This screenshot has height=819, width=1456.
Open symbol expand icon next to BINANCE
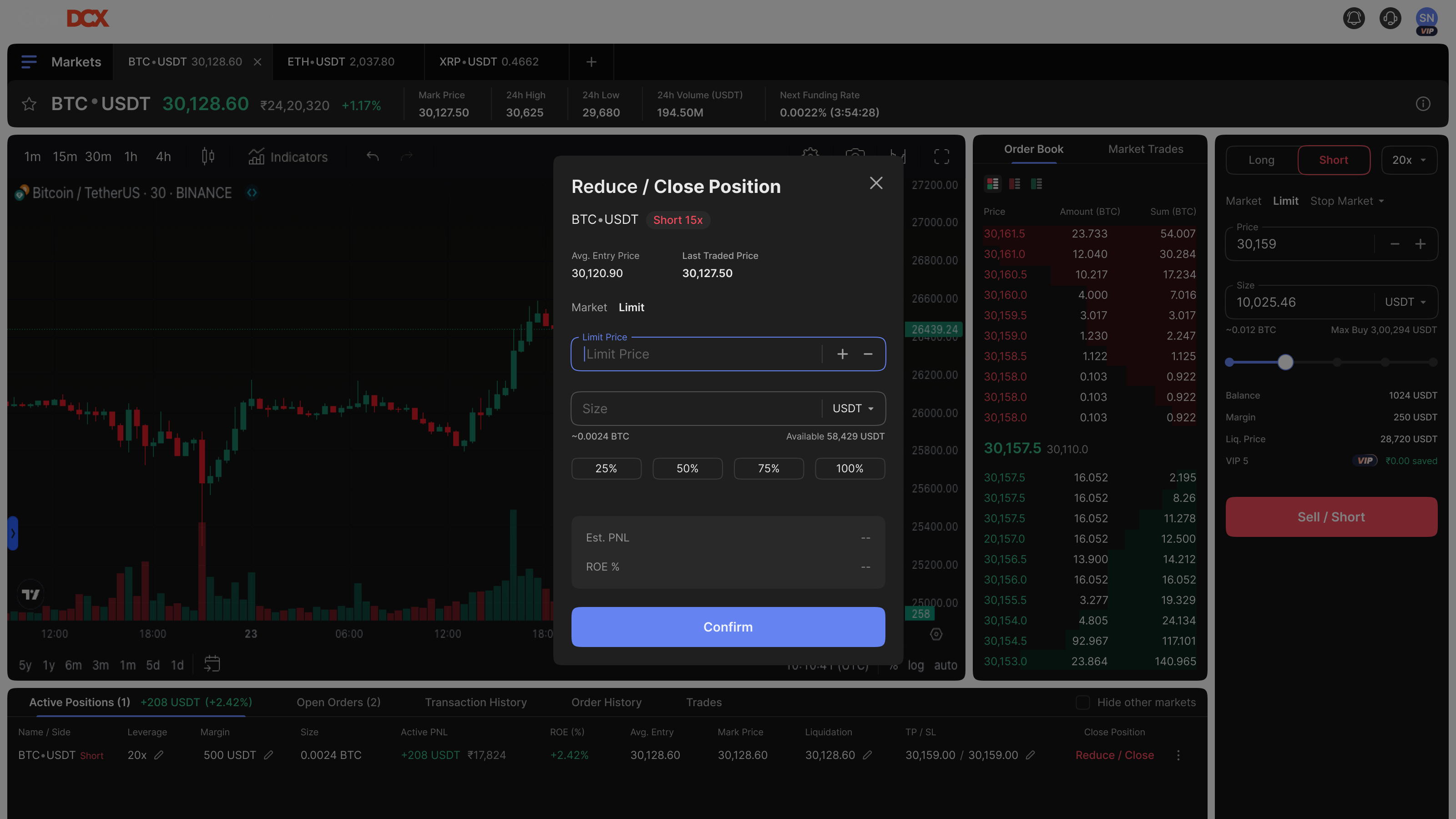[252, 193]
